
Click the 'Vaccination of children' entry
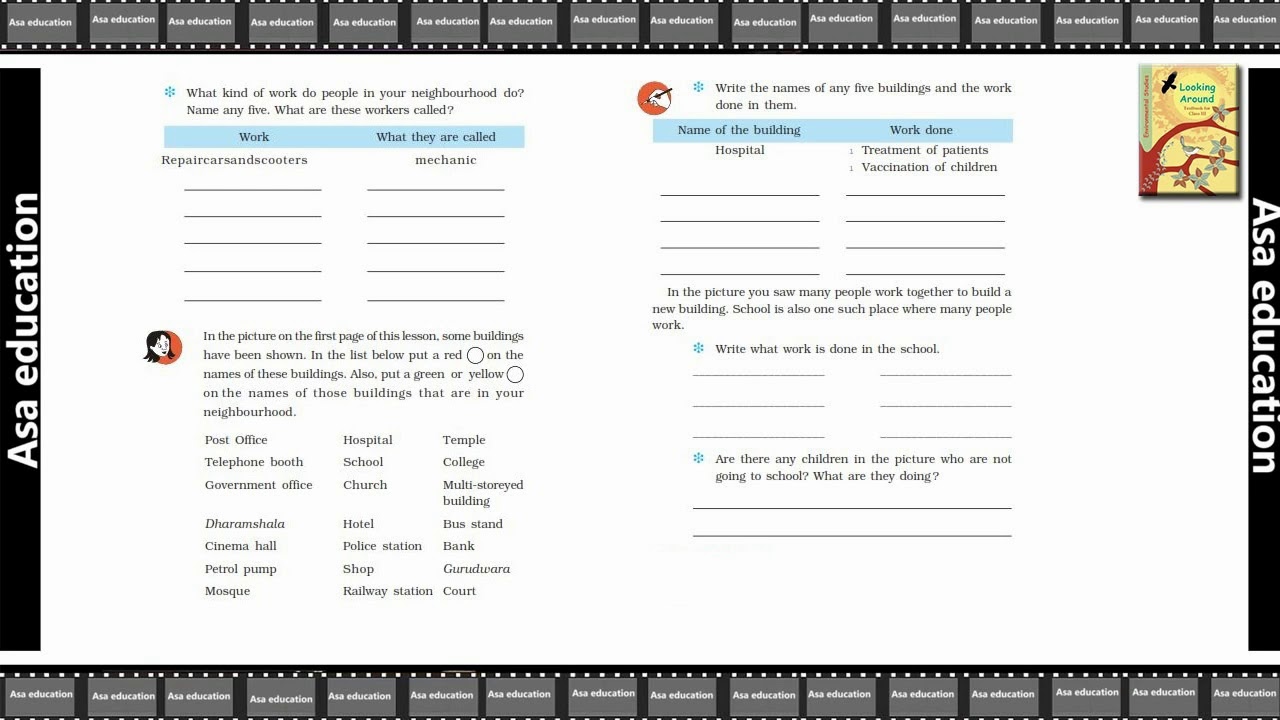929,167
